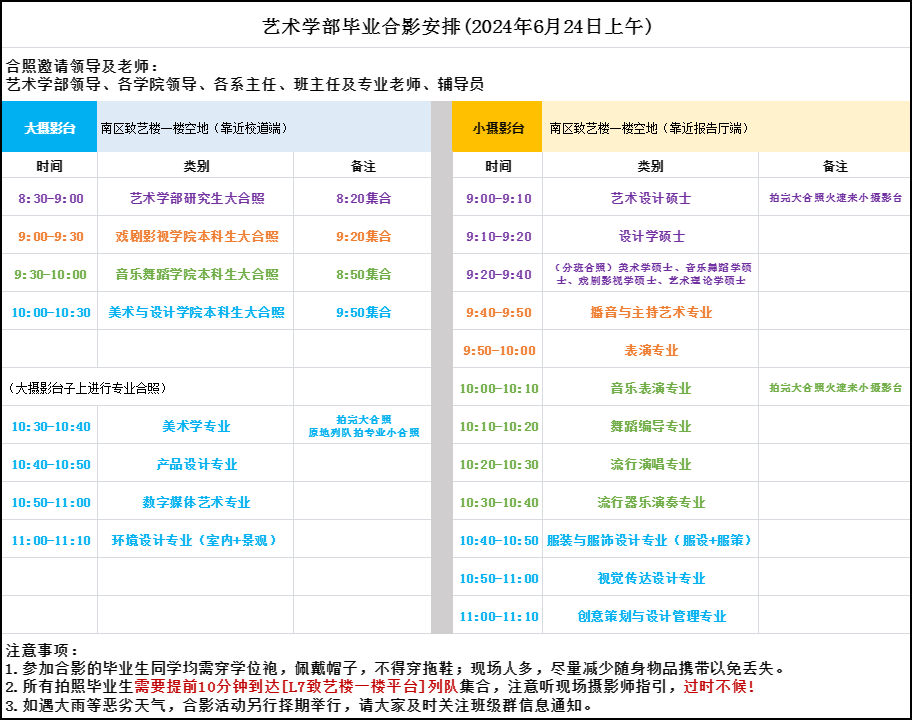Click the 美术学专业 cell
The width and height of the screenshot is (912, 720).
click(x=196, y=427)
